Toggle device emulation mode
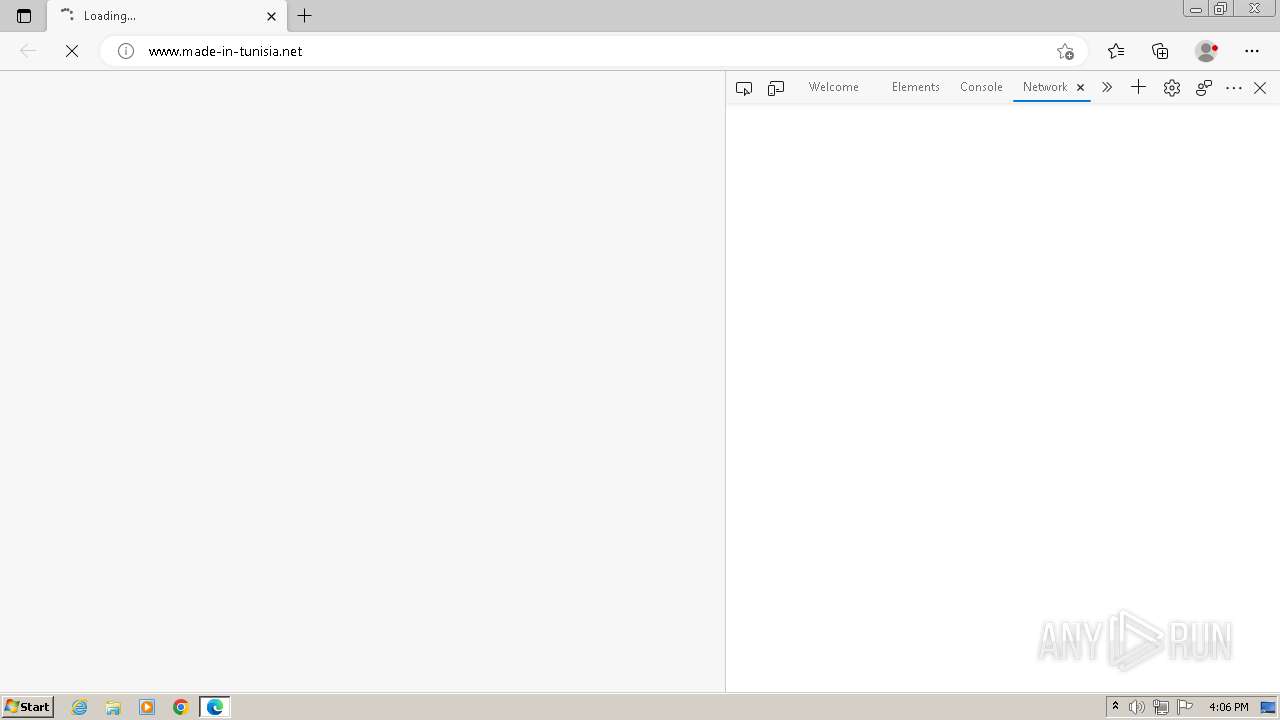This screenshot has width=1280, height=720. point(776,88)
